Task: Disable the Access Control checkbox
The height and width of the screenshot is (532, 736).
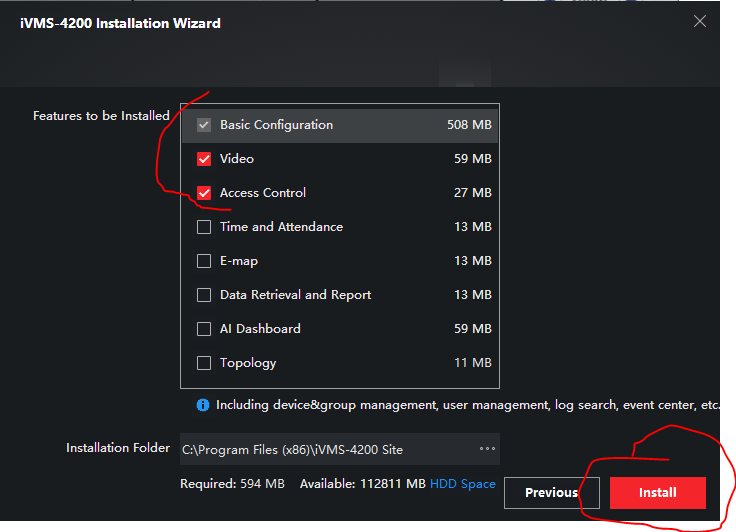Action: click(x=204, y=193)
